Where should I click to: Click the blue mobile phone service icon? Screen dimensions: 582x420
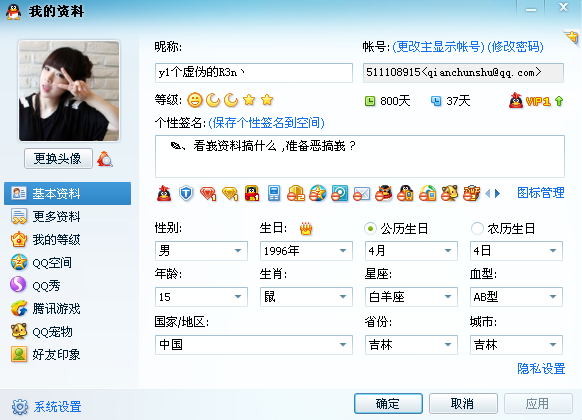pos(274,193)
